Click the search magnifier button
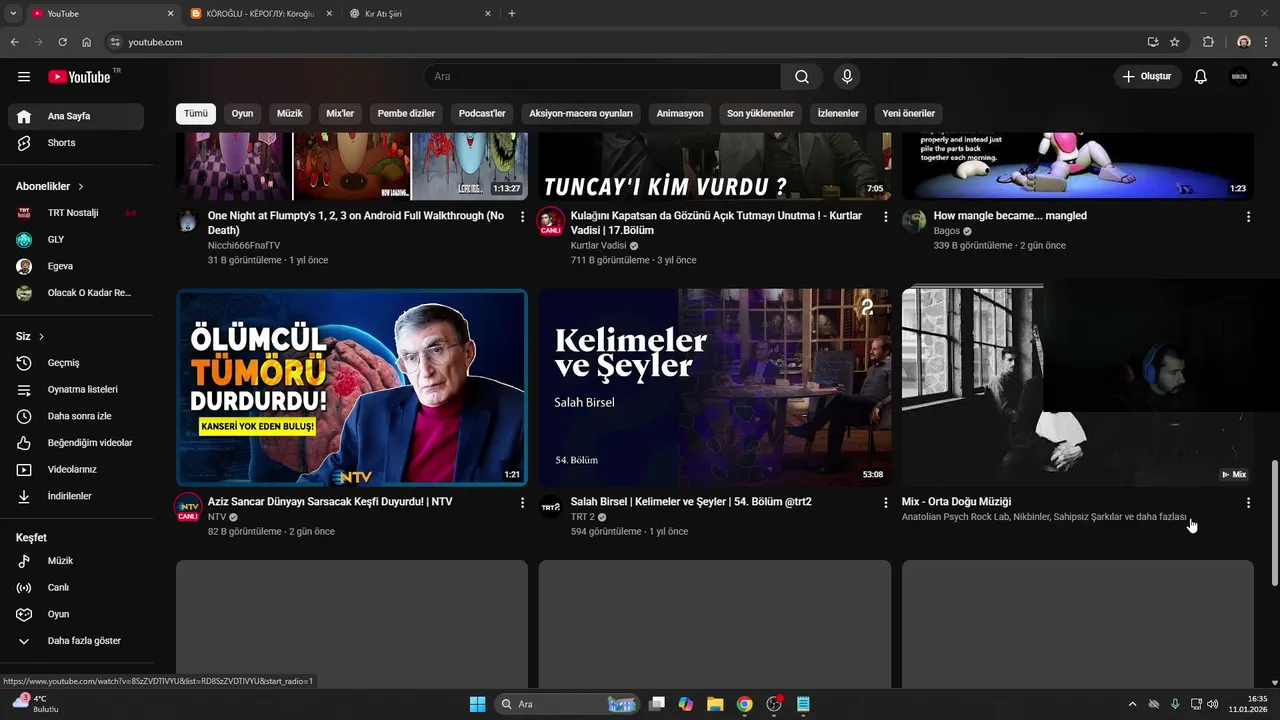The width and height of the screenshot is (1280, 720). pyautogui.click(x=802, y=77)
